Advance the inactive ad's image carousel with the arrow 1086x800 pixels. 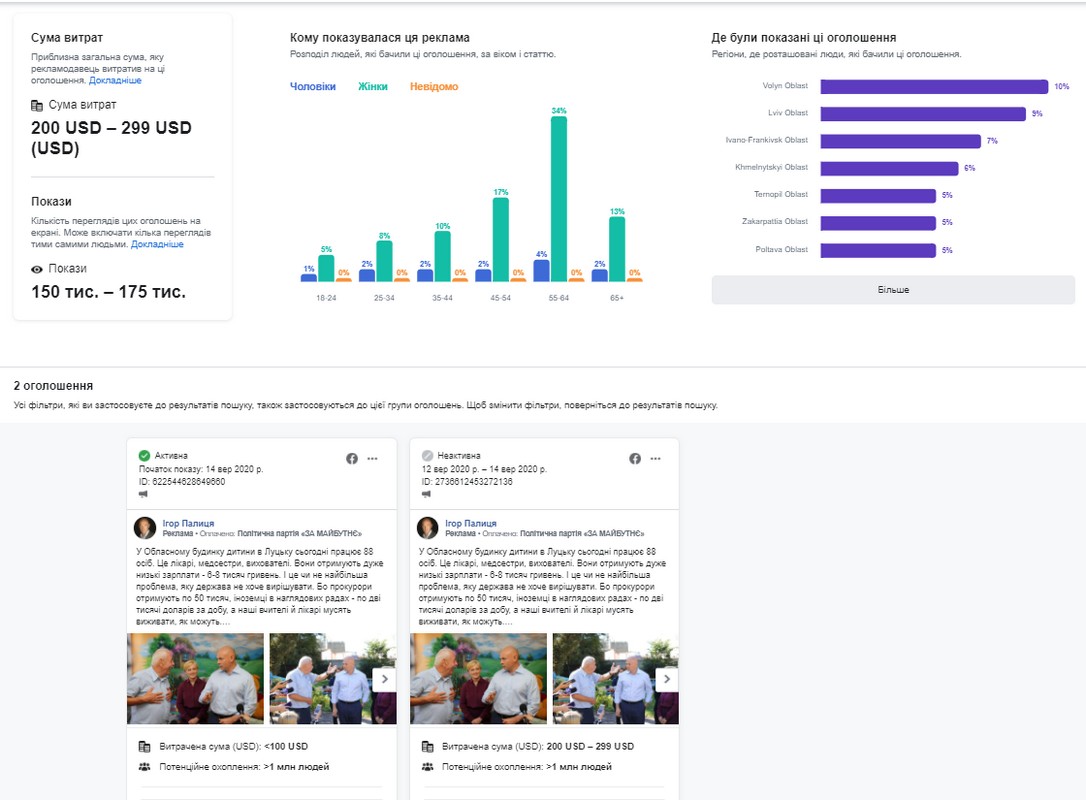tap(667, 679)
